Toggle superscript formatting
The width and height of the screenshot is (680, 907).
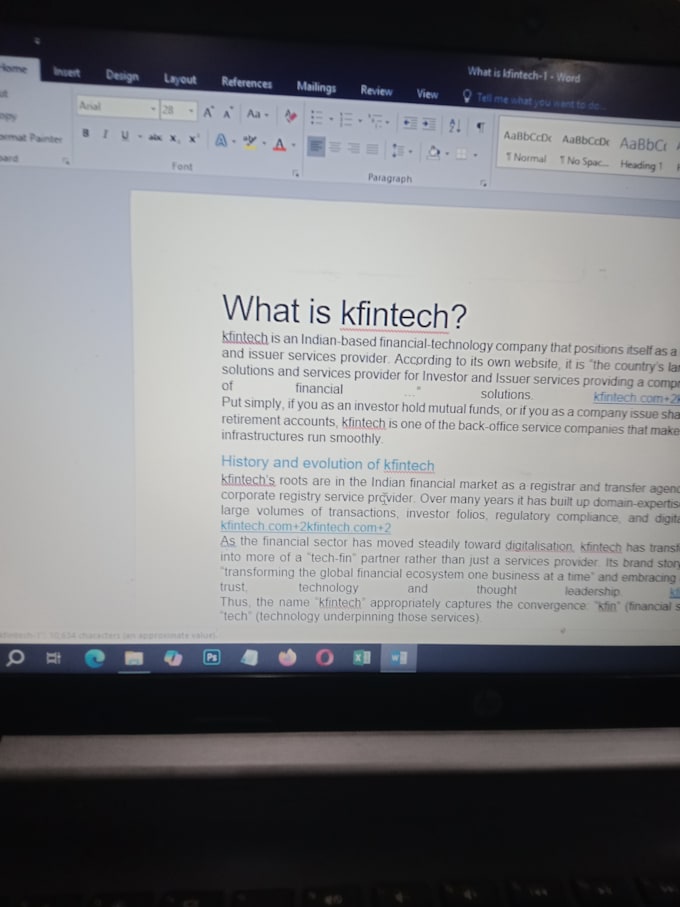(193, 139)
